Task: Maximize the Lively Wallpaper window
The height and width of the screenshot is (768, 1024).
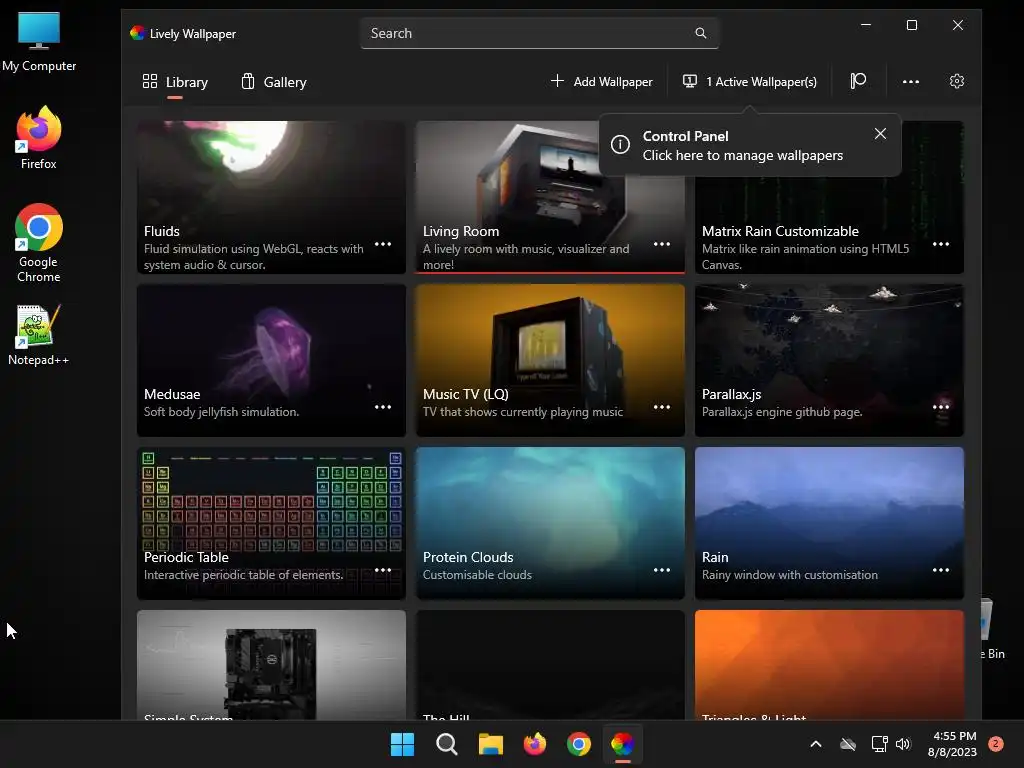Action: 912,25
